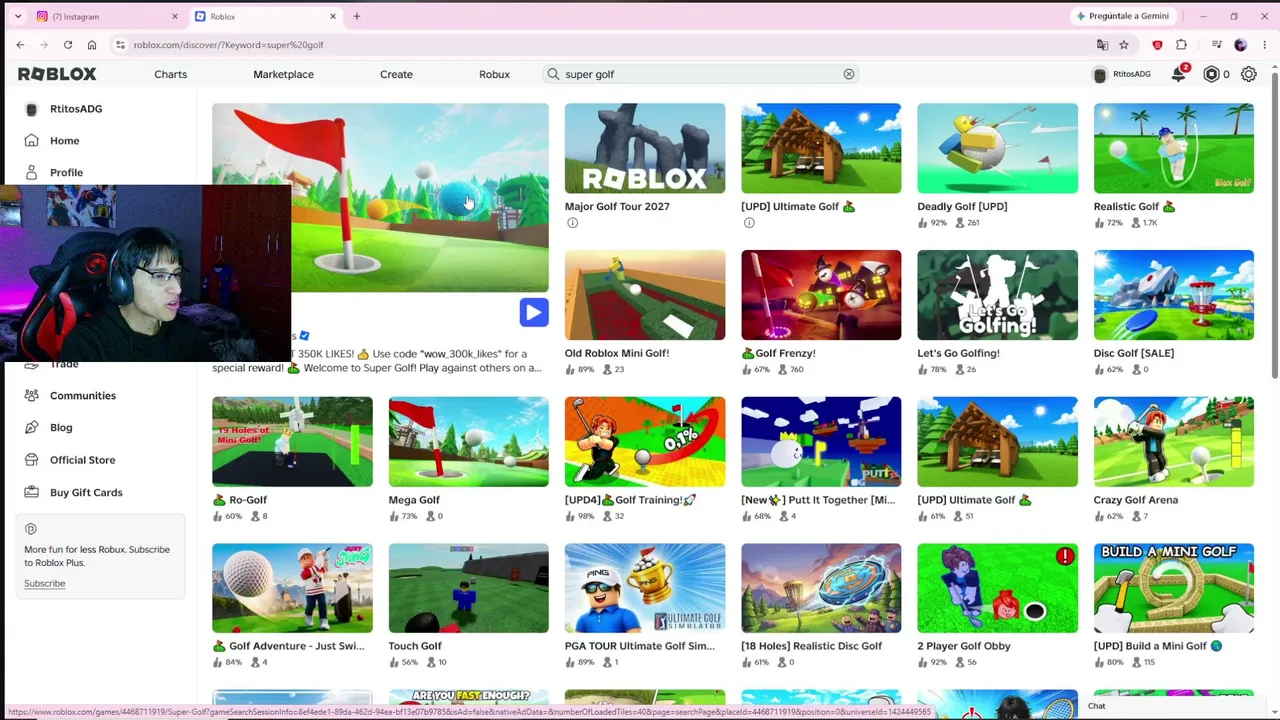This screenshot has width=1280, height=720.
Task: Open the Chrome media controls icon
Action: [x=1216, y=45]
